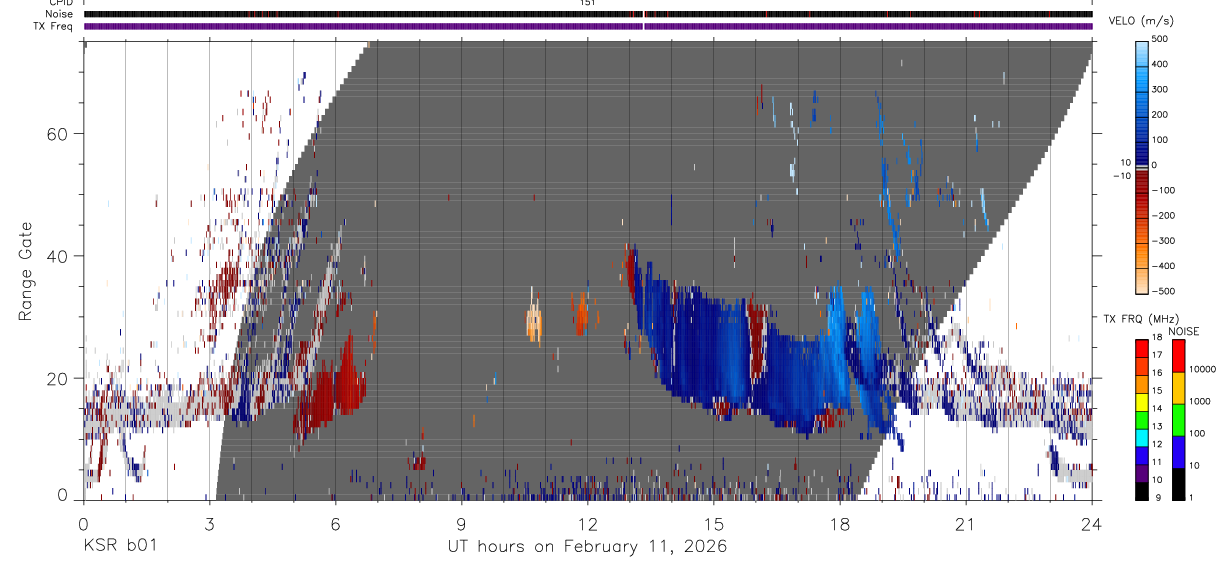Image resolution: width=1228 pixels, height=567 pixels.
Task: Click the '3' tick on the time axis
Action: (x=209, y=524)
